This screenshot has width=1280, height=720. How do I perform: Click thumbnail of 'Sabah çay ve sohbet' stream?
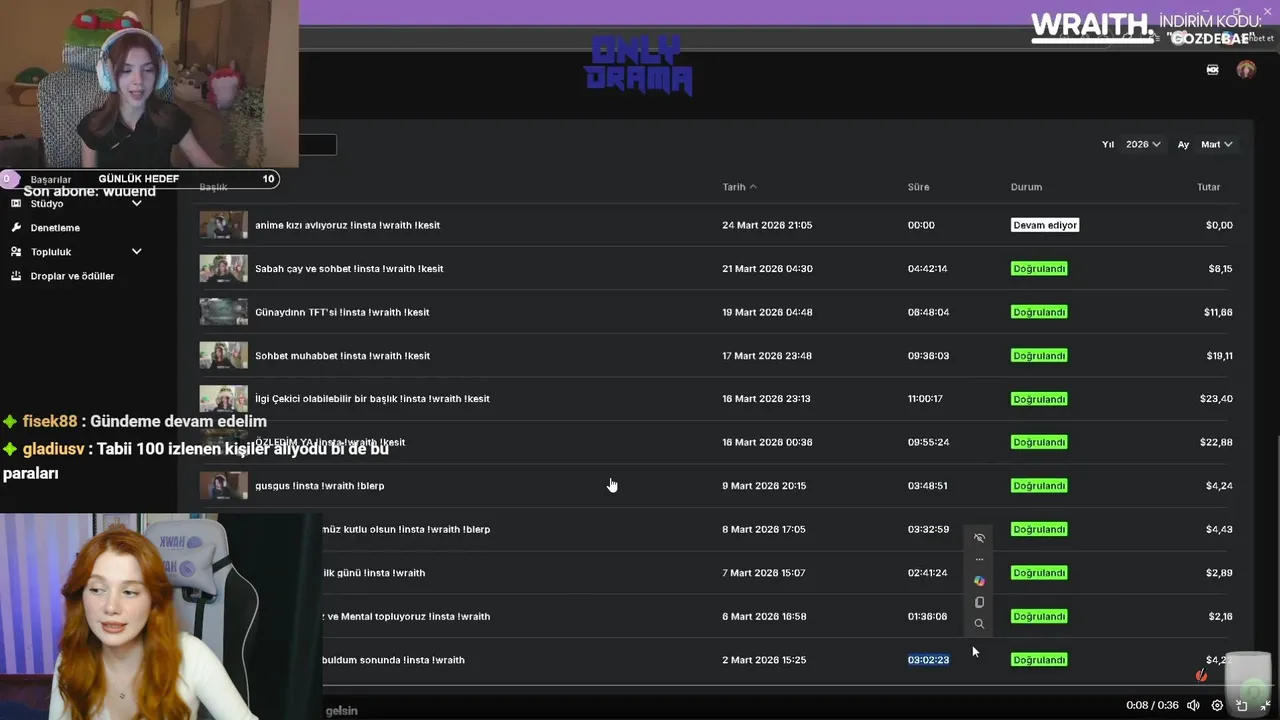pyautogui.click(x=223, y=268)
